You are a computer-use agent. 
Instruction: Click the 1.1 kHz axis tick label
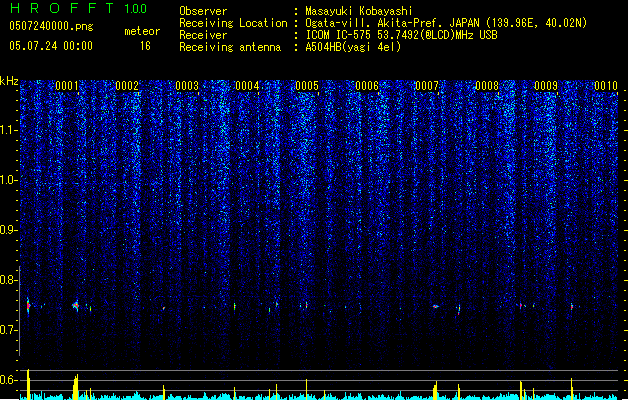pos(8,130)
